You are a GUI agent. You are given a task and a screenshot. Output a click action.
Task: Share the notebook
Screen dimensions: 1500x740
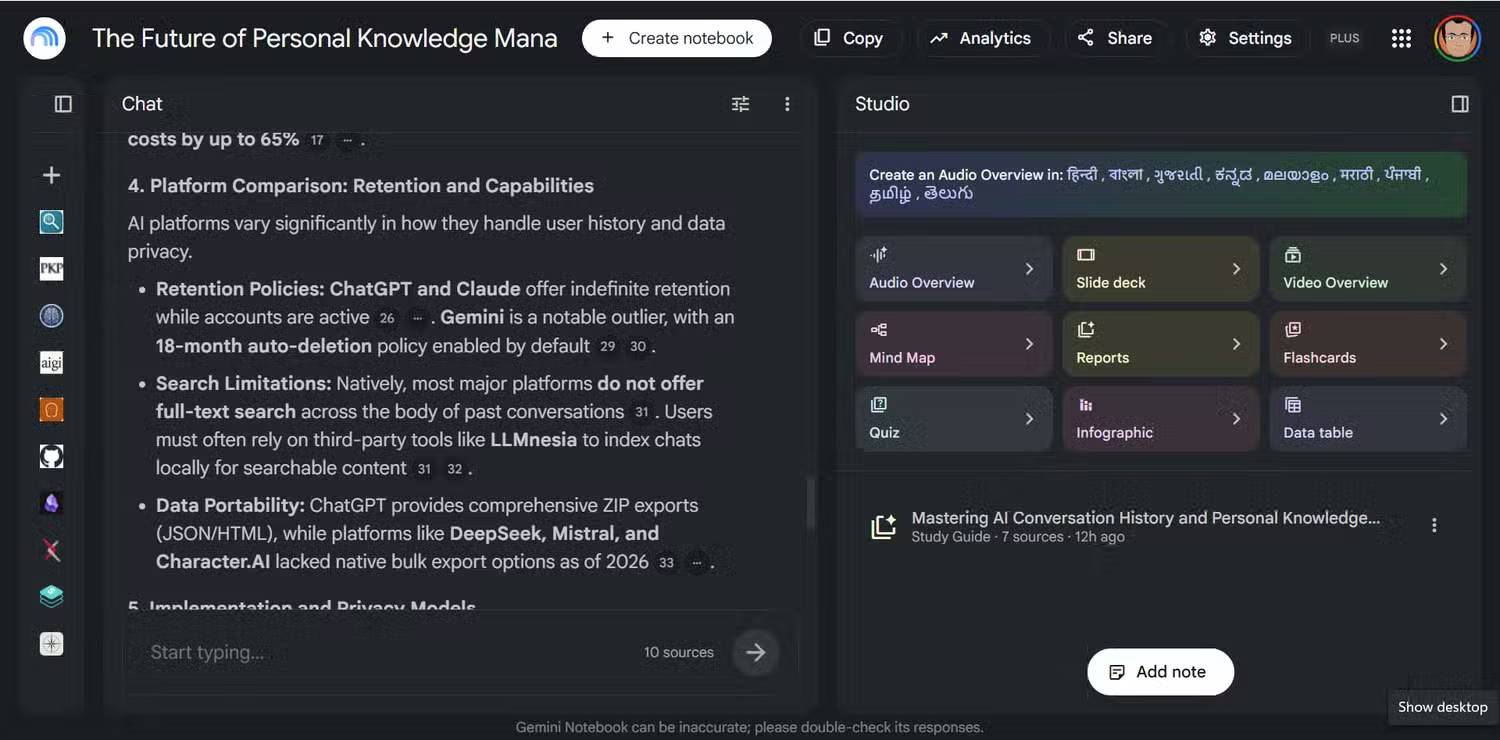pos(1115,38)
